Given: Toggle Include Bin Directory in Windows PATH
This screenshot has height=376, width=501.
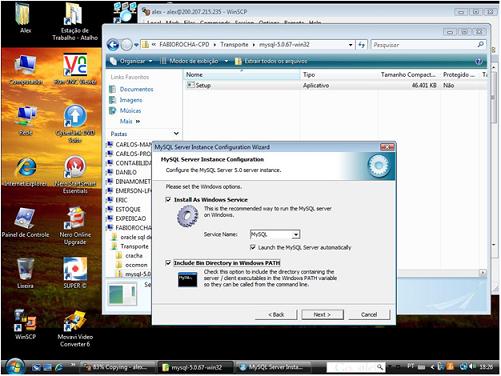Looking at the screenshot, I should 168,263.
